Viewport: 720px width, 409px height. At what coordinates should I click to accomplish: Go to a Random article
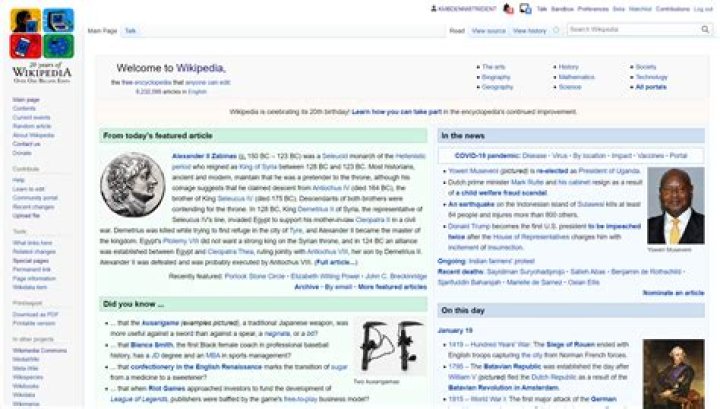click(32, 126)
